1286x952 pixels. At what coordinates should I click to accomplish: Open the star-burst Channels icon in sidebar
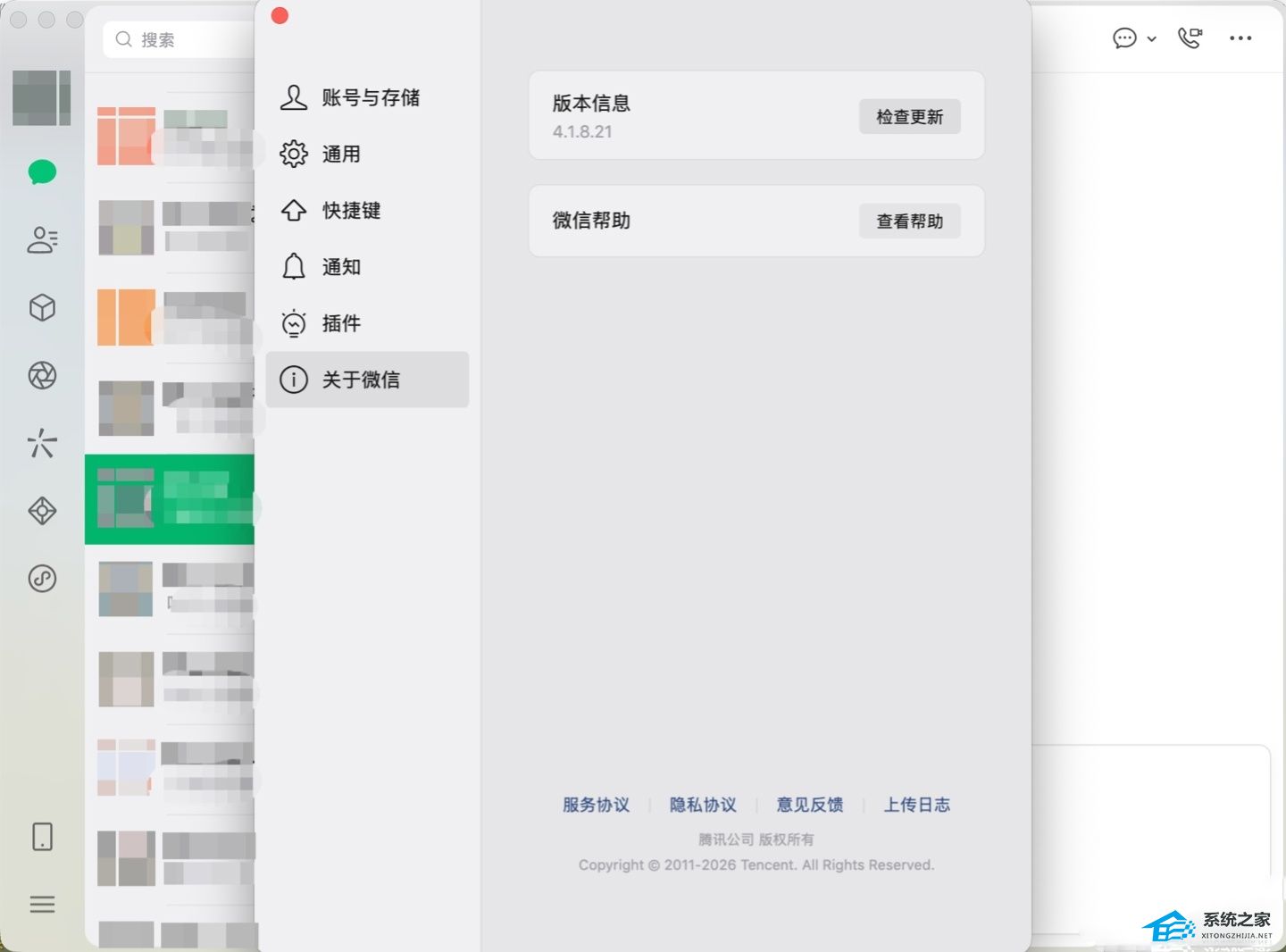tap(42, 443)
